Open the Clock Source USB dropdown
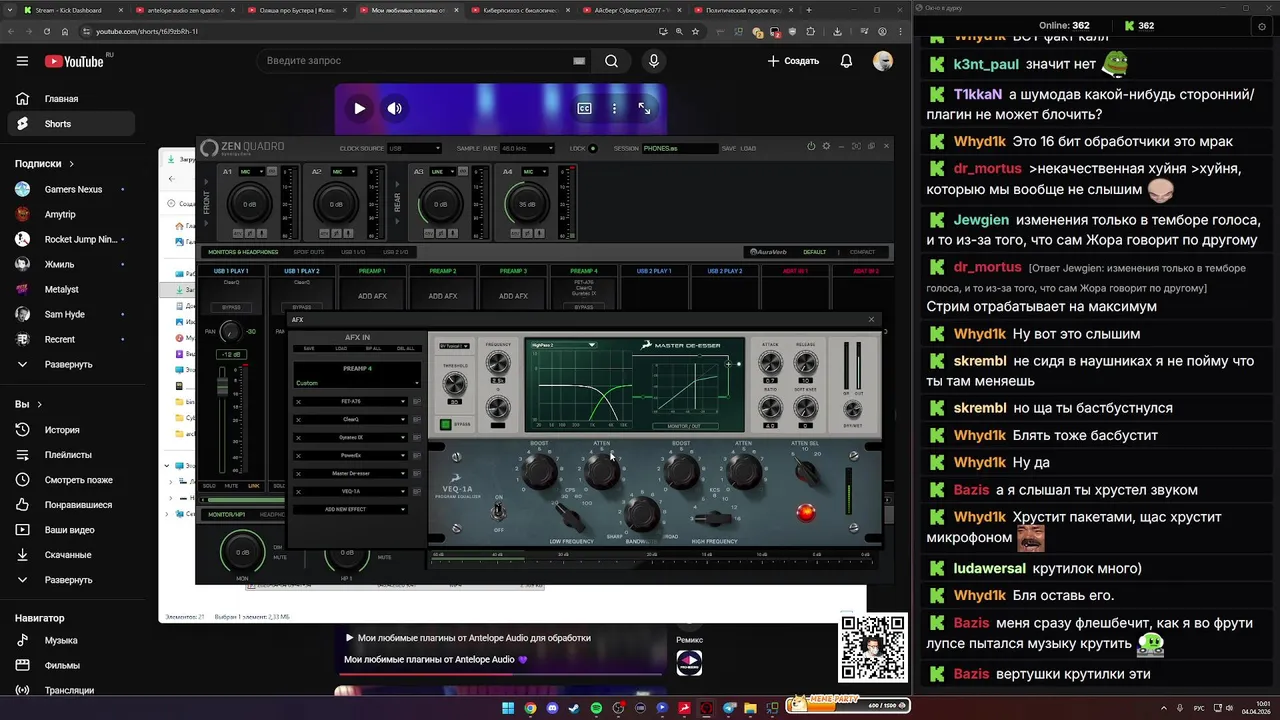The image size is (1280, 720). [x=415, y=148]
